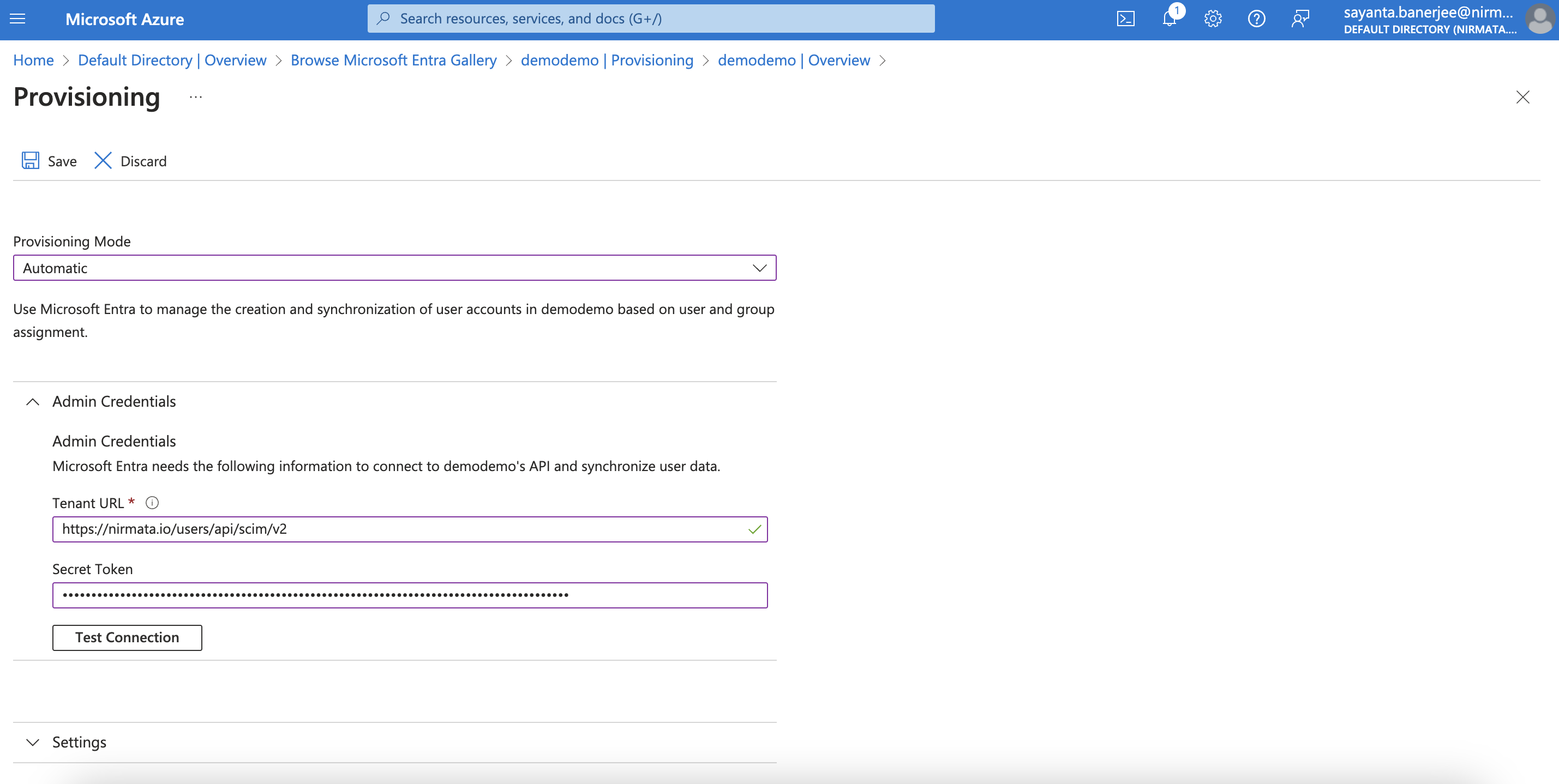Click the Provisioning page title
Screen dimensions: 1559x784
(87, 97)
